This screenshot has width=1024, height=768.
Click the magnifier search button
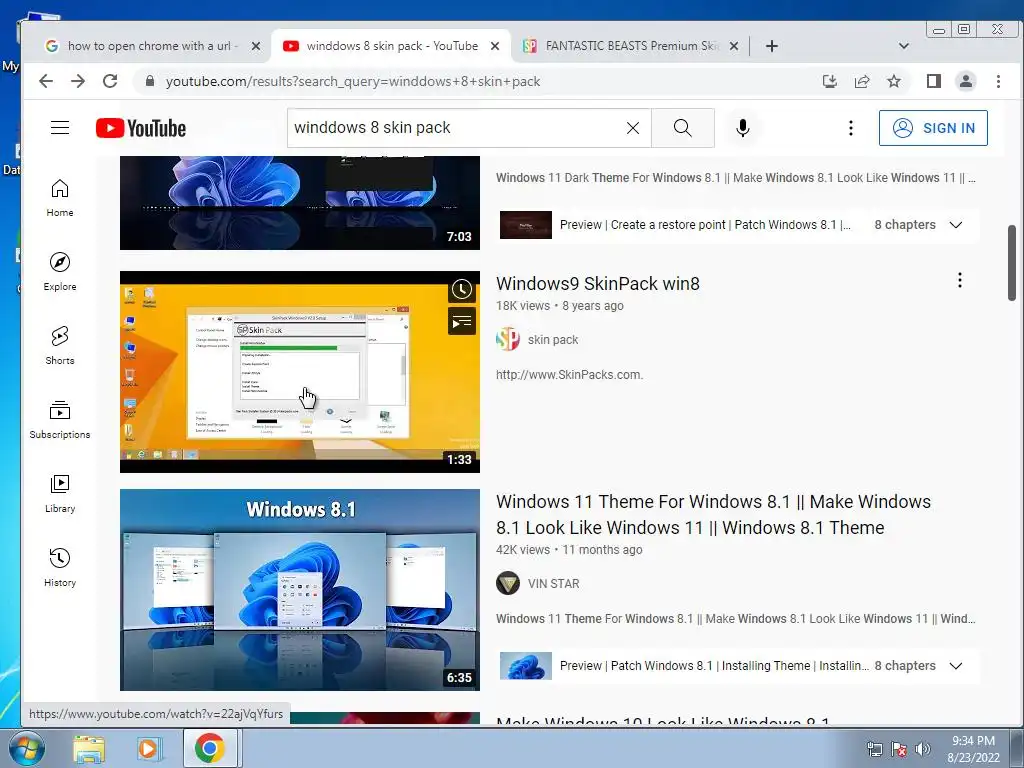click(682, 128)
